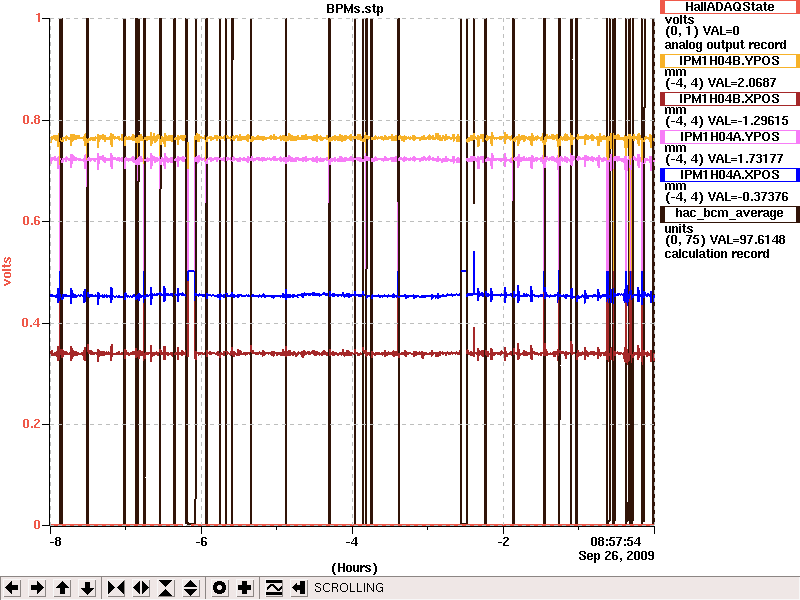Click the -4 tick label on time axis
Image resolution: width=800 pixels, height=600 pixels.
point(353,541)
